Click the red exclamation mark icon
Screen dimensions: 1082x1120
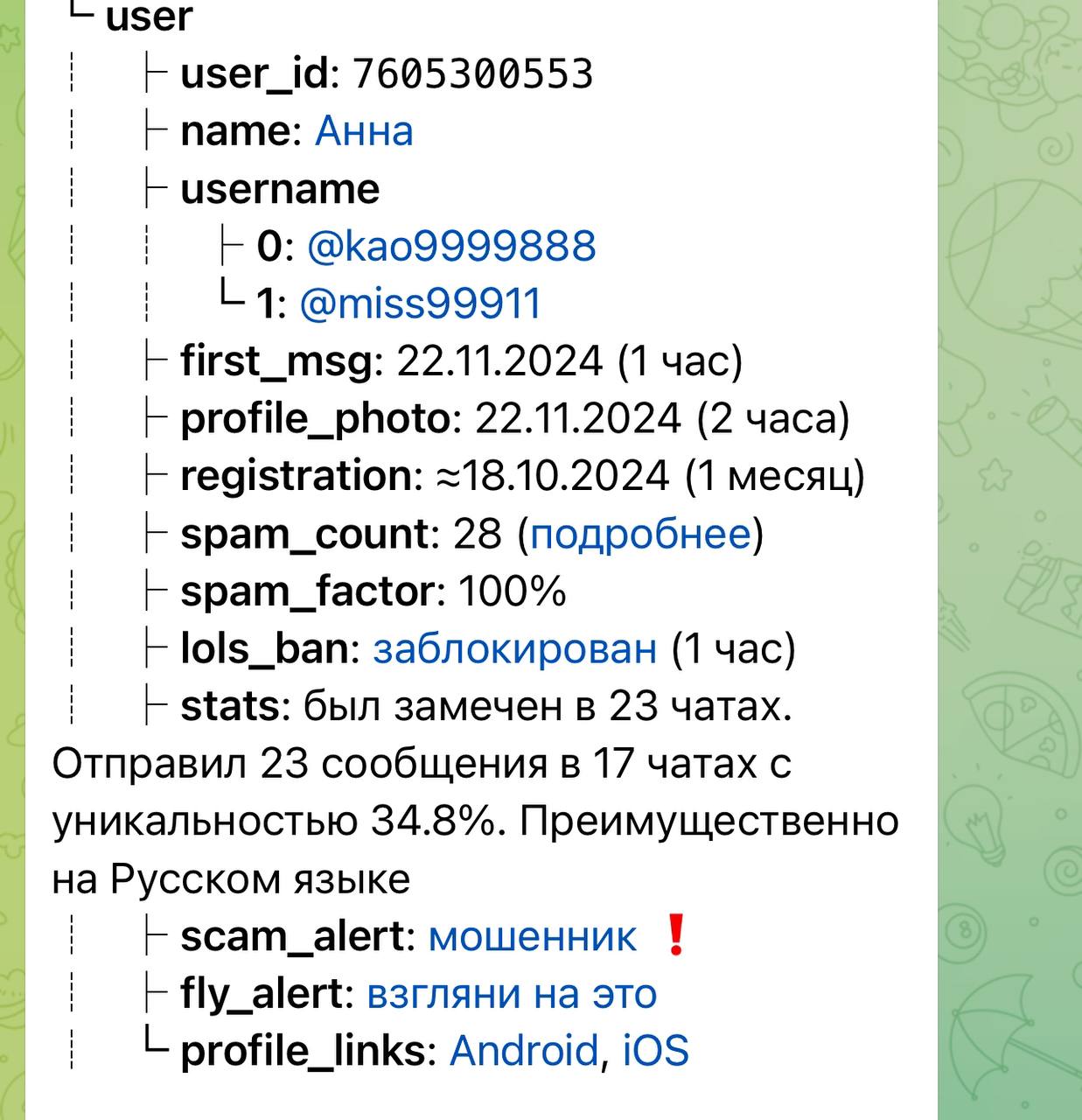(x=675, y=934)
